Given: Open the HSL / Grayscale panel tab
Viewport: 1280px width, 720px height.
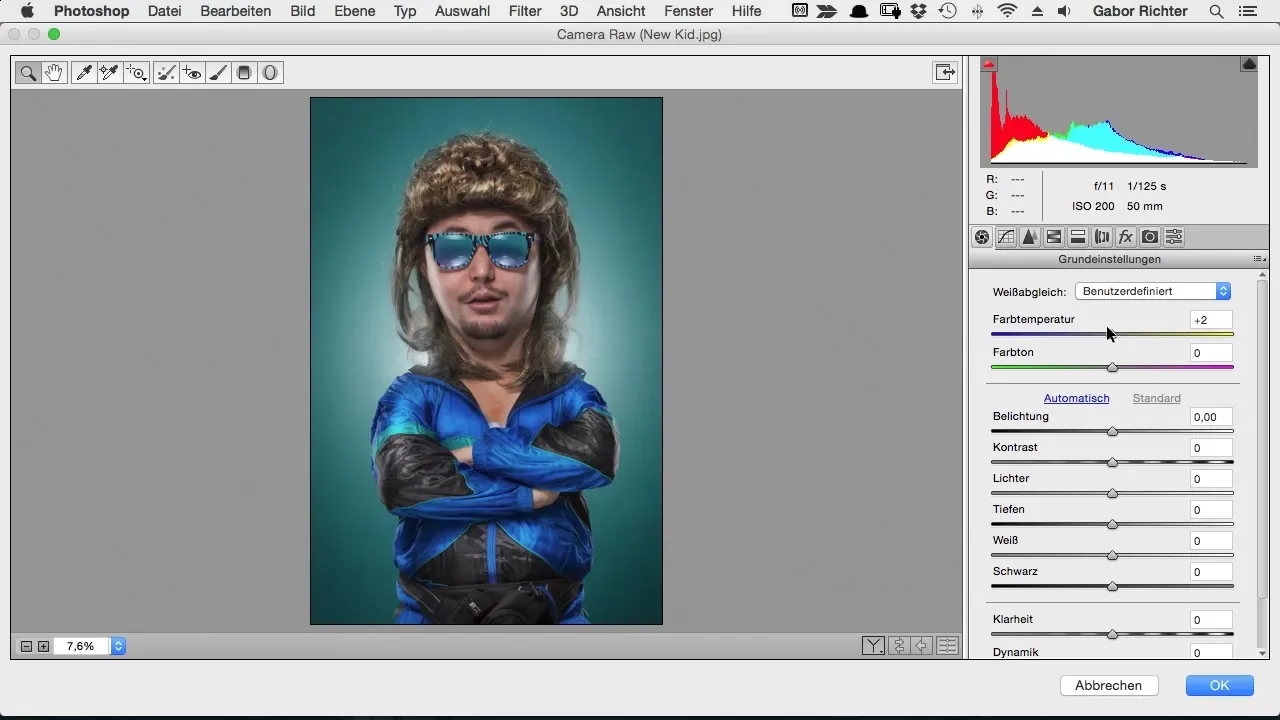Looking at the screenshot, I should pyautogui.click(x=1054, y=237).
